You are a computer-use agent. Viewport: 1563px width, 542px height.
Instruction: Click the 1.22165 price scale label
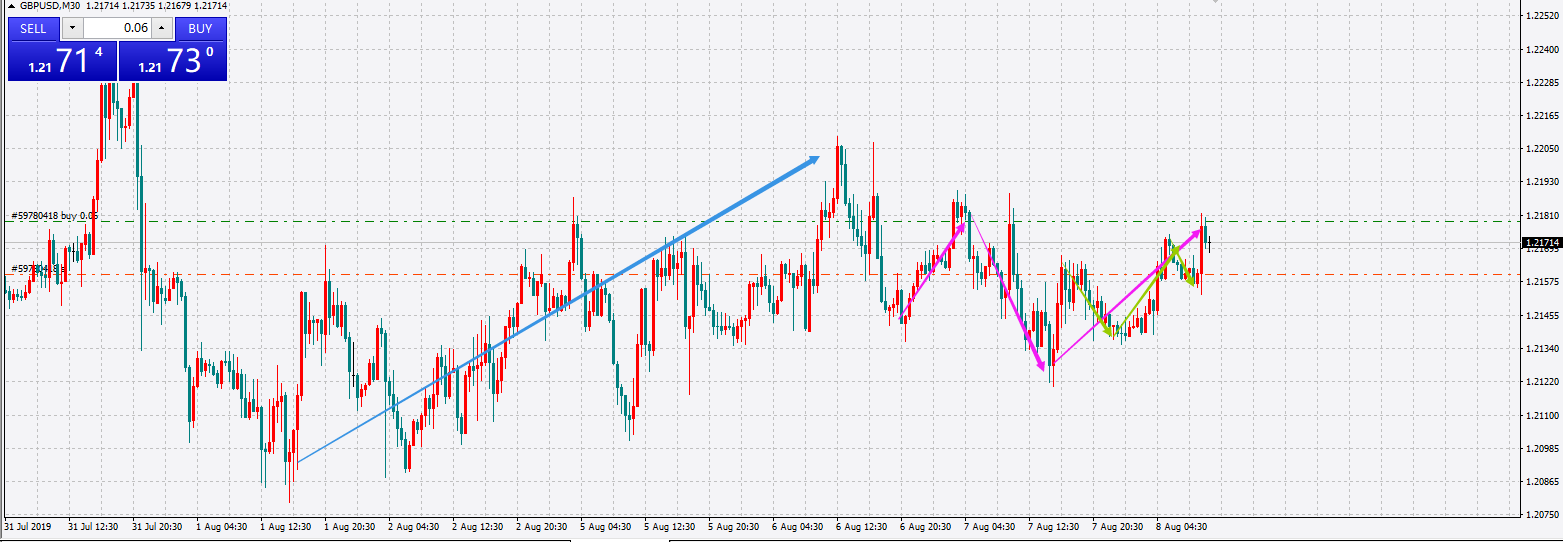pos(1544,116)
